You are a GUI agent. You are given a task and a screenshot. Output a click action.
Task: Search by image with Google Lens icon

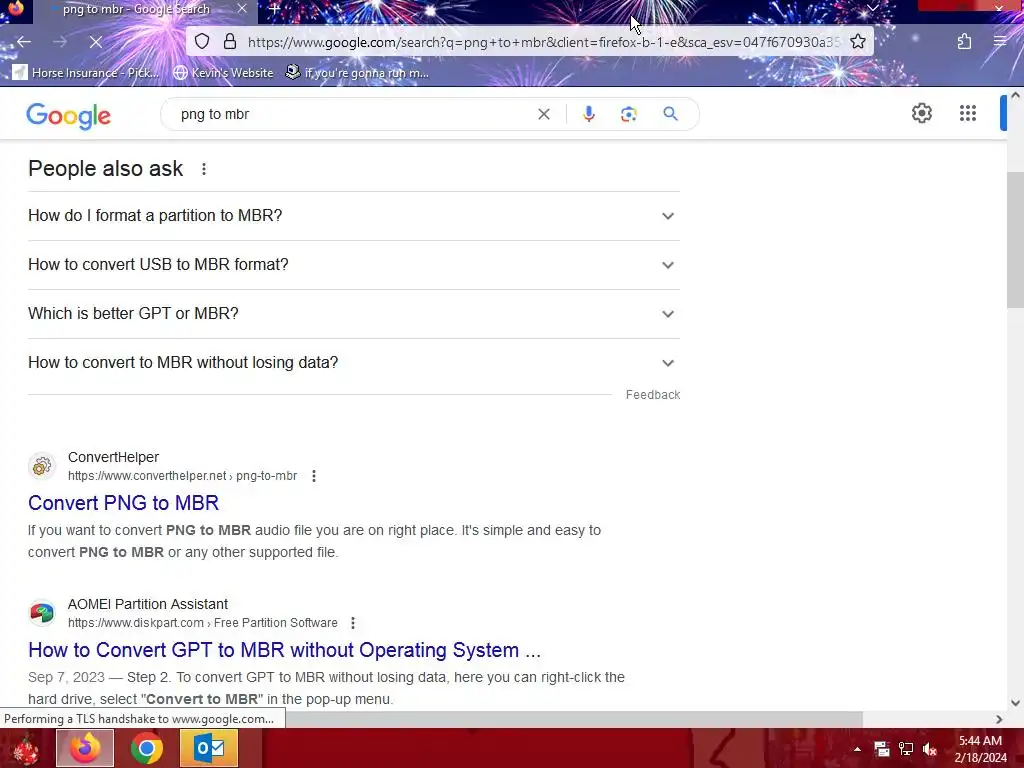pyautogui.click(x=628, y=114)
